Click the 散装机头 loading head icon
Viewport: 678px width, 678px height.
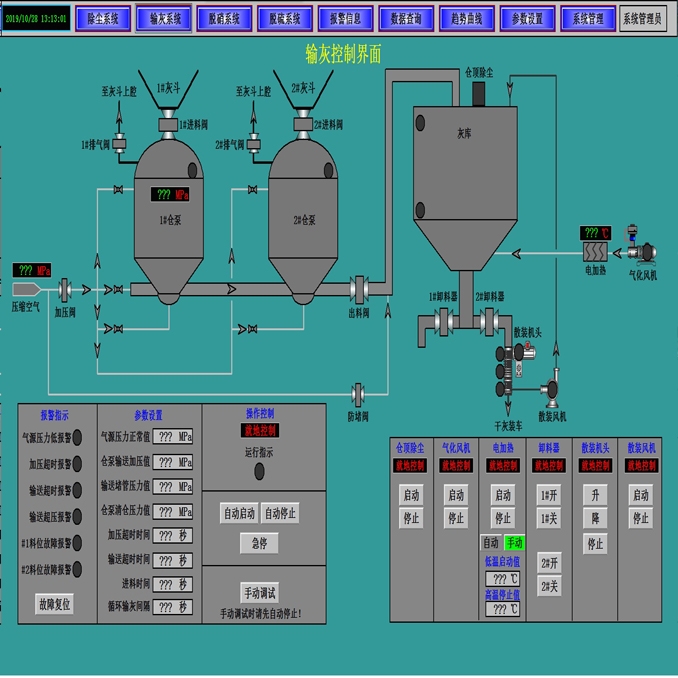pyautogui.click(x=515, y=370)
